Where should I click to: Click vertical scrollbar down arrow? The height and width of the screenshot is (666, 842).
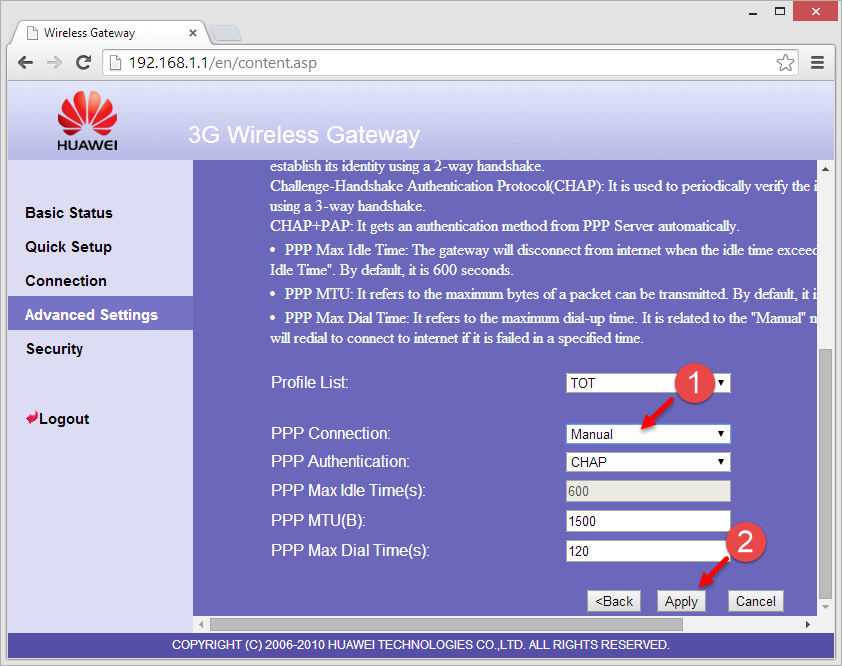tap(825, 607)
